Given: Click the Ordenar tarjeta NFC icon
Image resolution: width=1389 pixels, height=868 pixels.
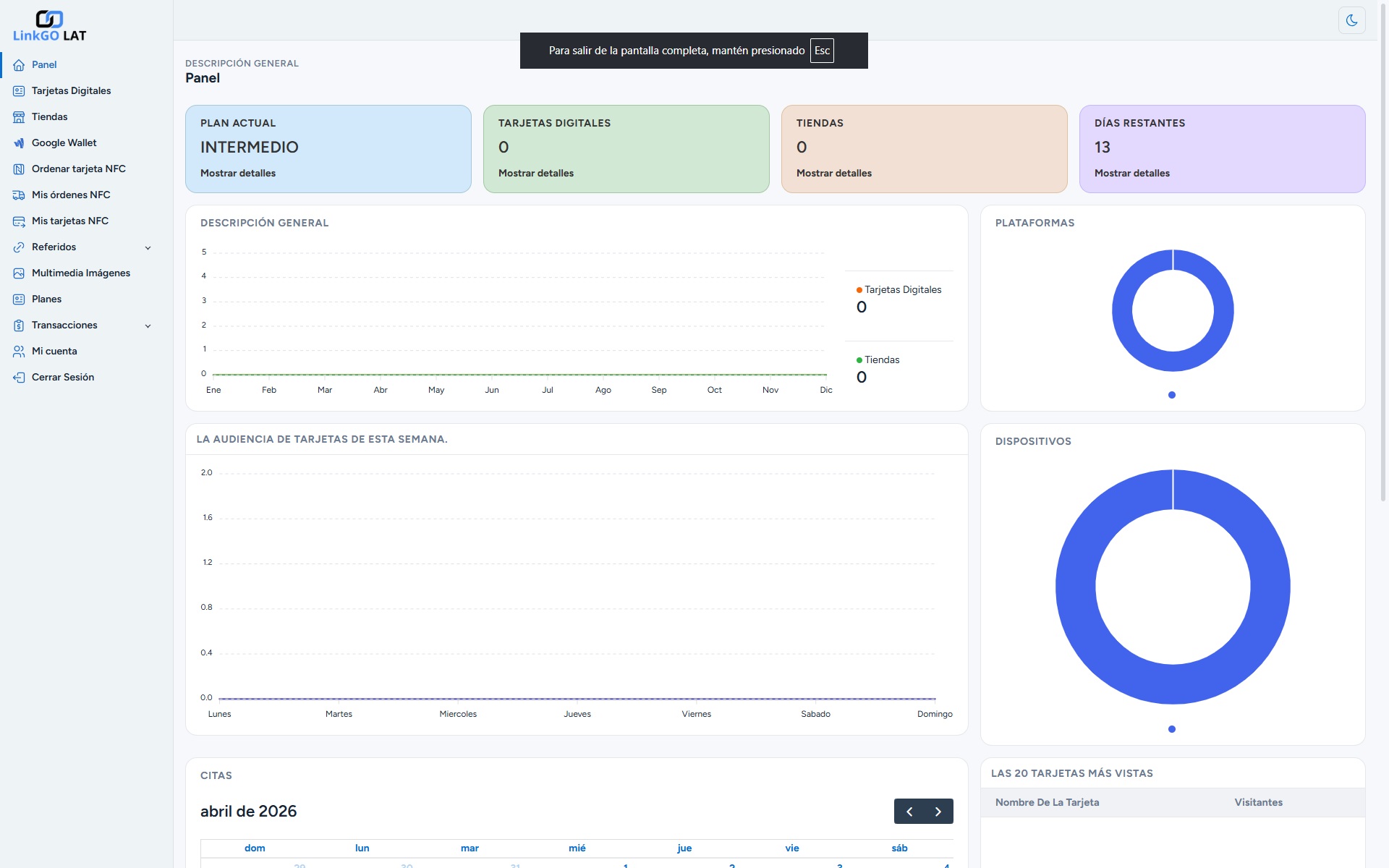Looking at the screenshot, I should (x=19, y=169).
